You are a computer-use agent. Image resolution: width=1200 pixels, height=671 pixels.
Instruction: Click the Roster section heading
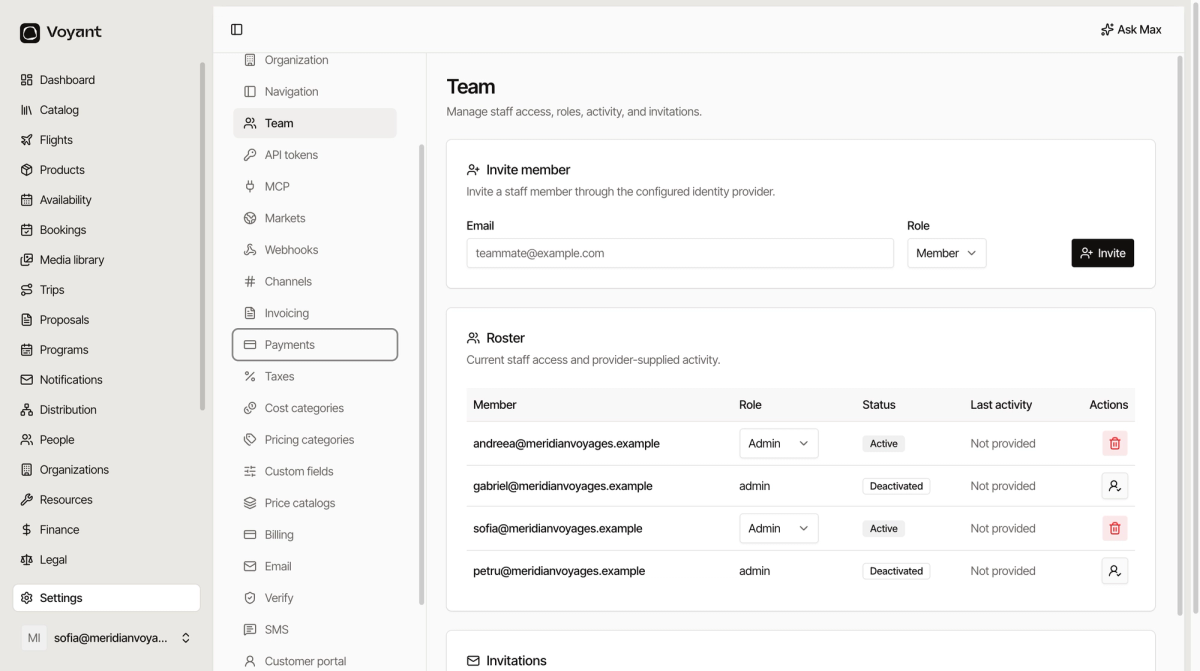click(x=505, y=338)
